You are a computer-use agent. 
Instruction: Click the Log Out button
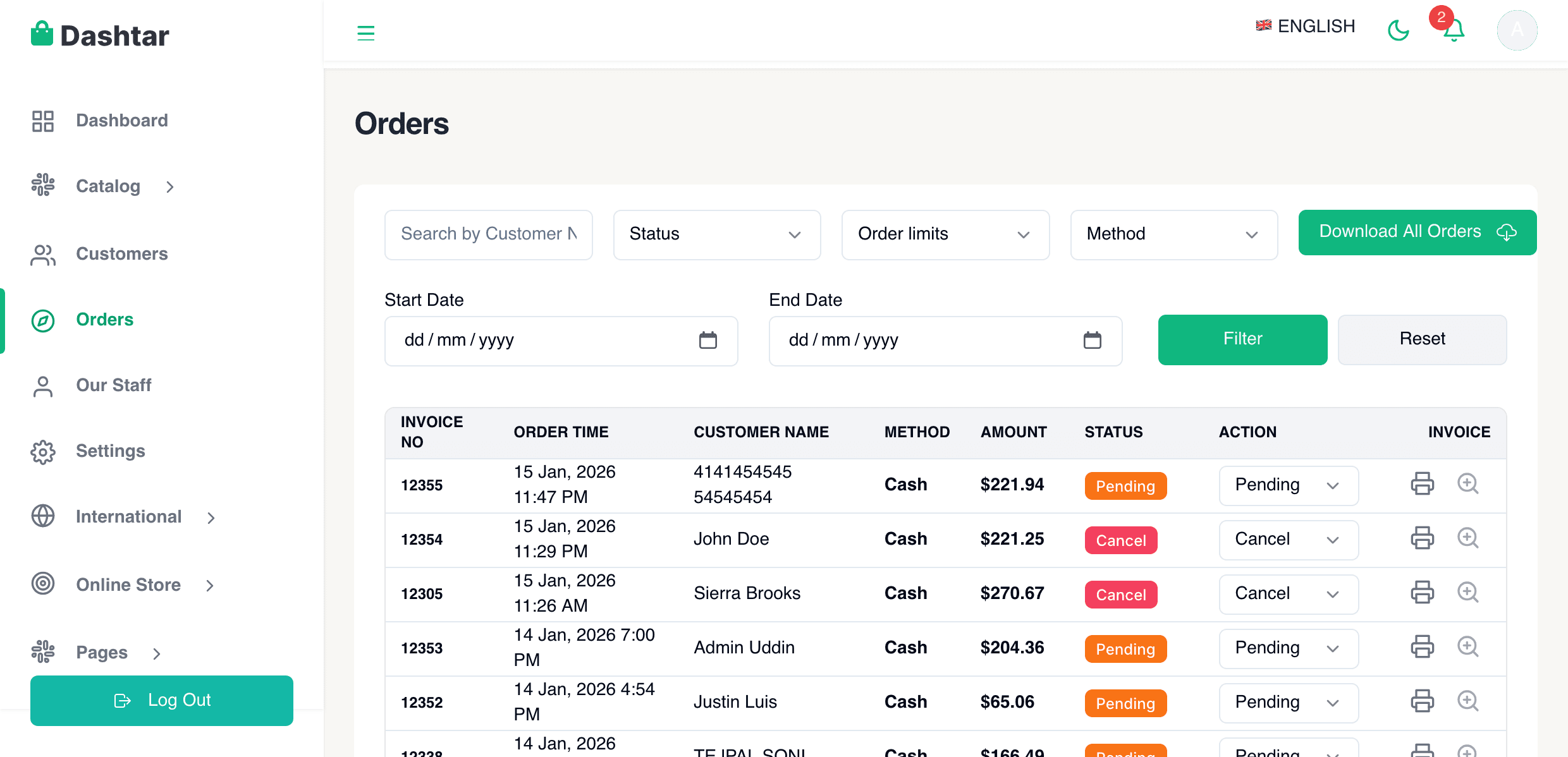(161, 700)
